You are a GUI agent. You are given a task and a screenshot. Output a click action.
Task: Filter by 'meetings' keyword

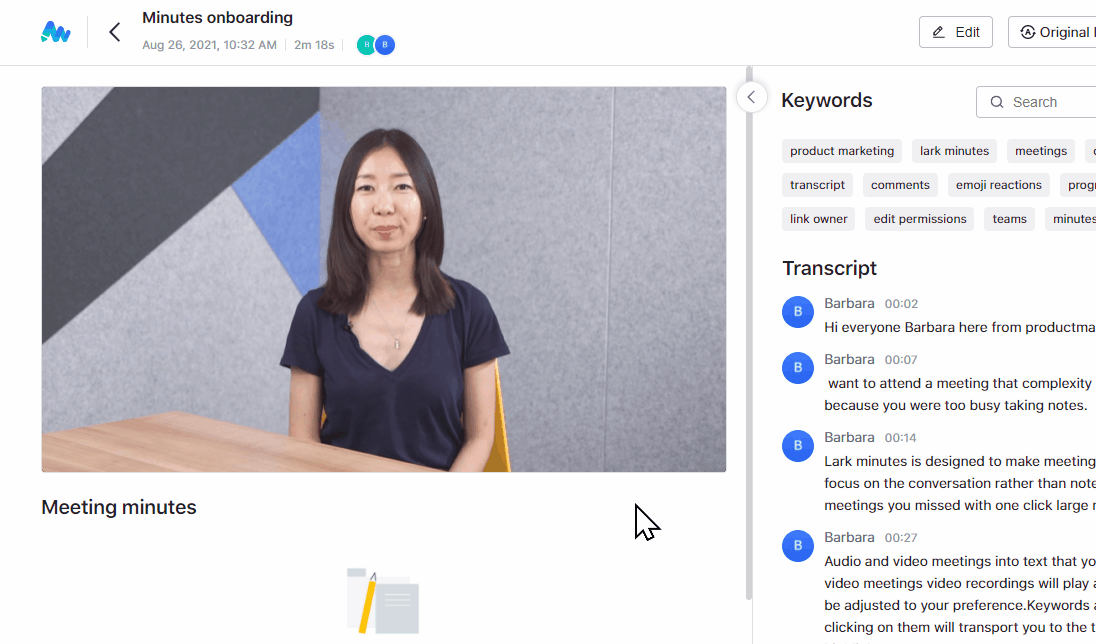(x=1040, y=151)
